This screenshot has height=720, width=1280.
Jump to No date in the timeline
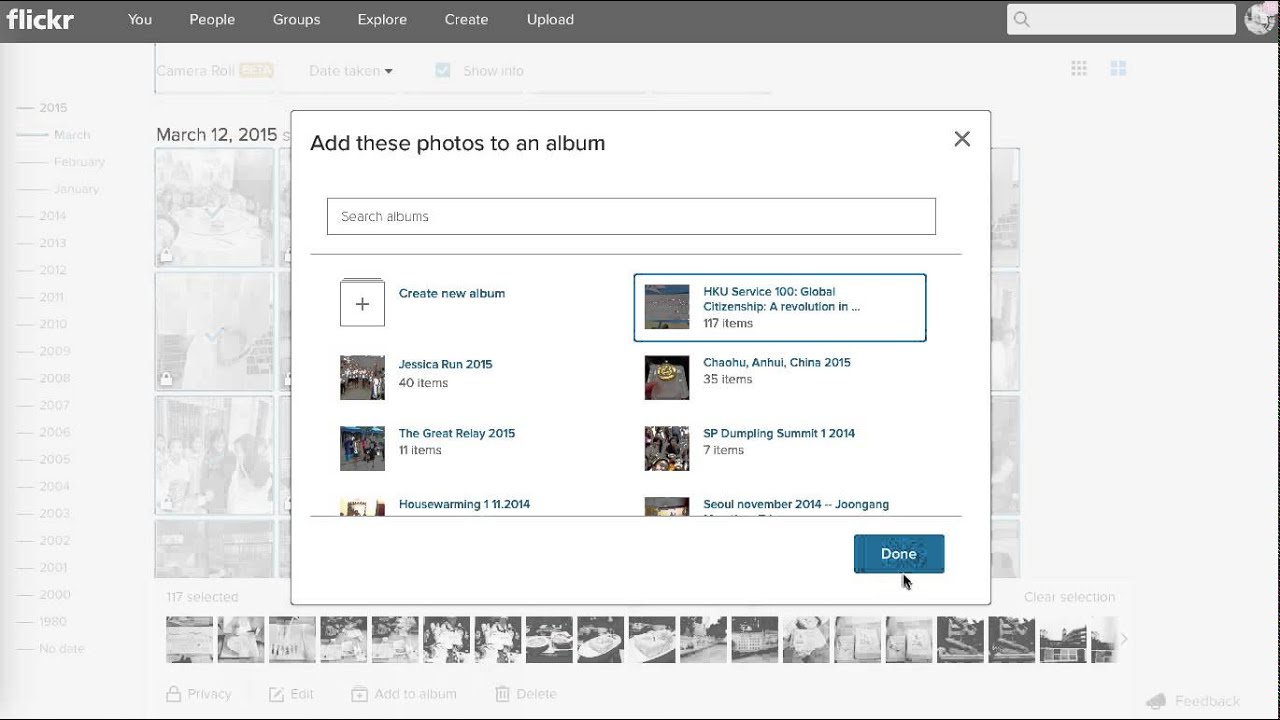(x=62, y=648)
